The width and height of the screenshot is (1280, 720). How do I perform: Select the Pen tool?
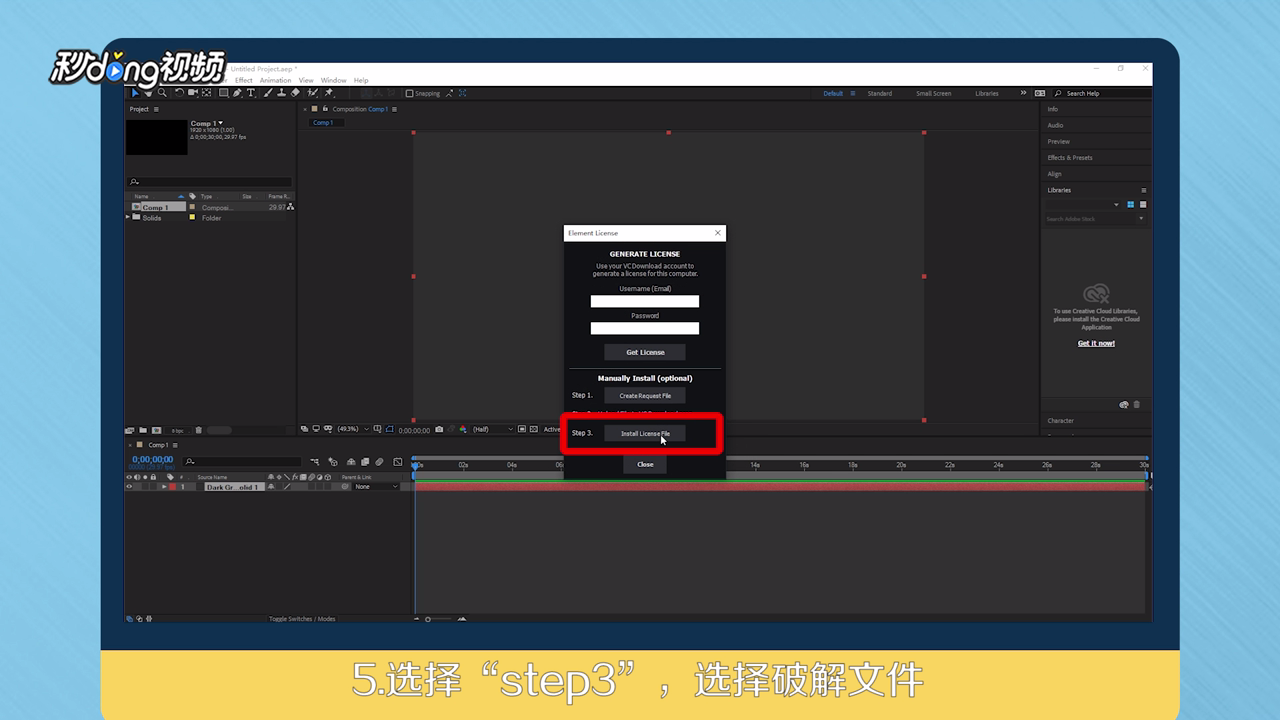pyautogui.click(x=237, y=93)
